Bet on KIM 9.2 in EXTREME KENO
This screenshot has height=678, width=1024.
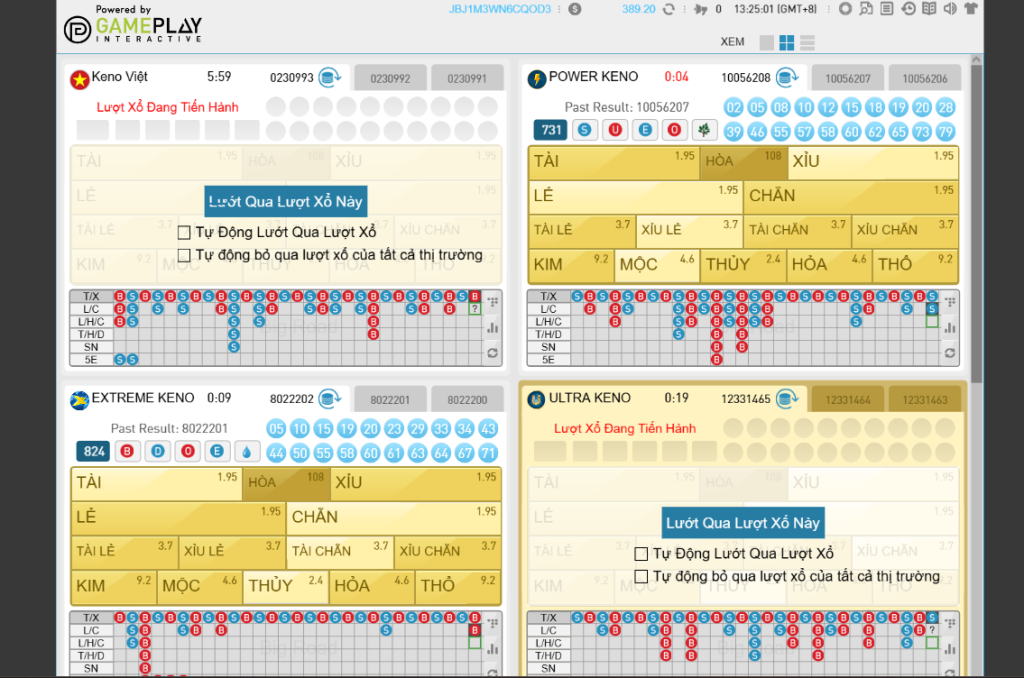[114, 587]
